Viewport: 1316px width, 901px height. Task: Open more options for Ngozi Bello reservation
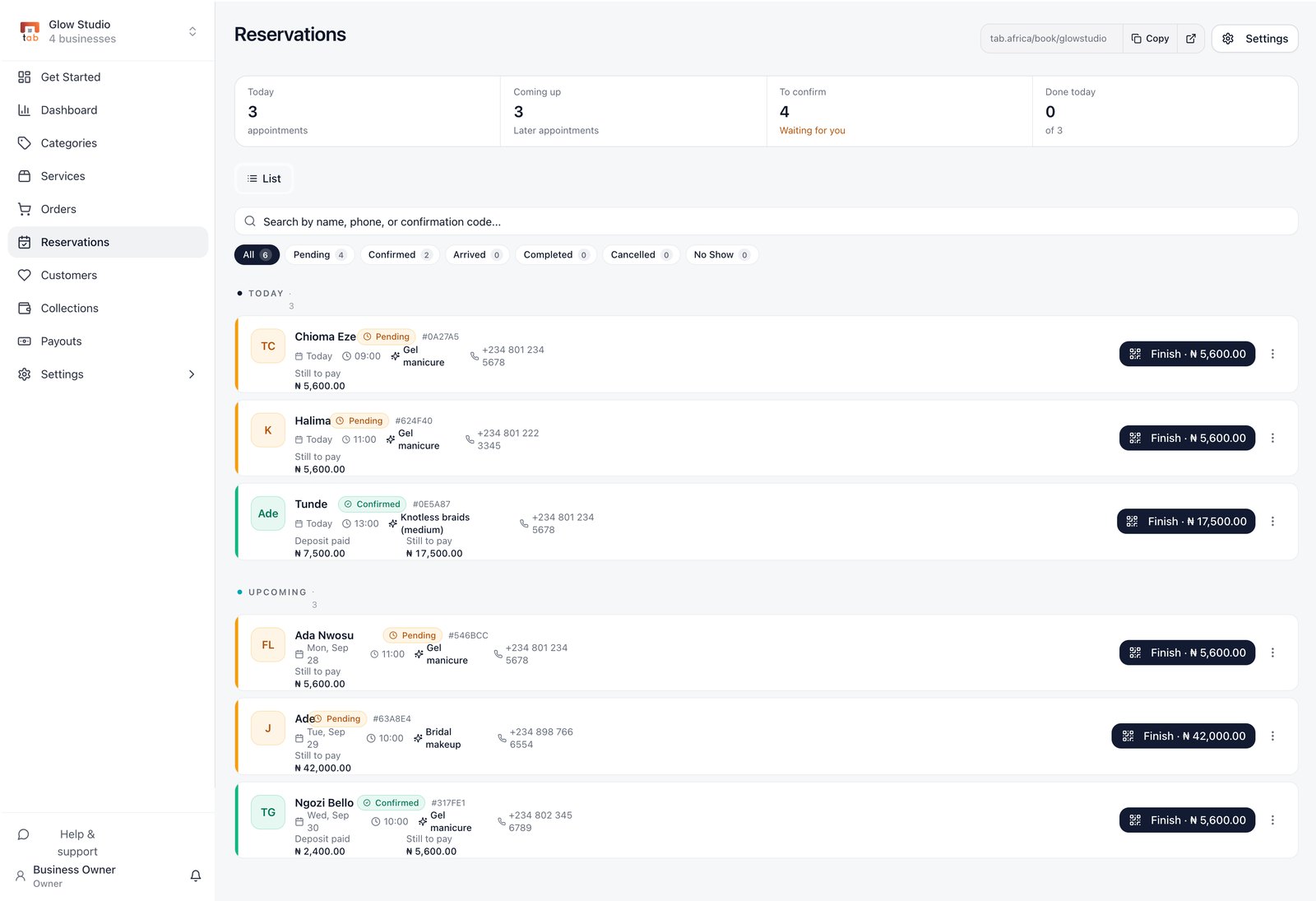click(1272, 820)
